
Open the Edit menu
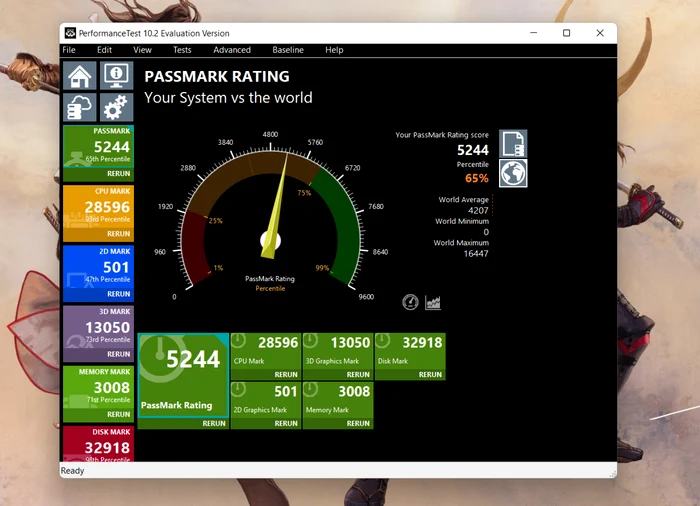click(x=104, y=50)
